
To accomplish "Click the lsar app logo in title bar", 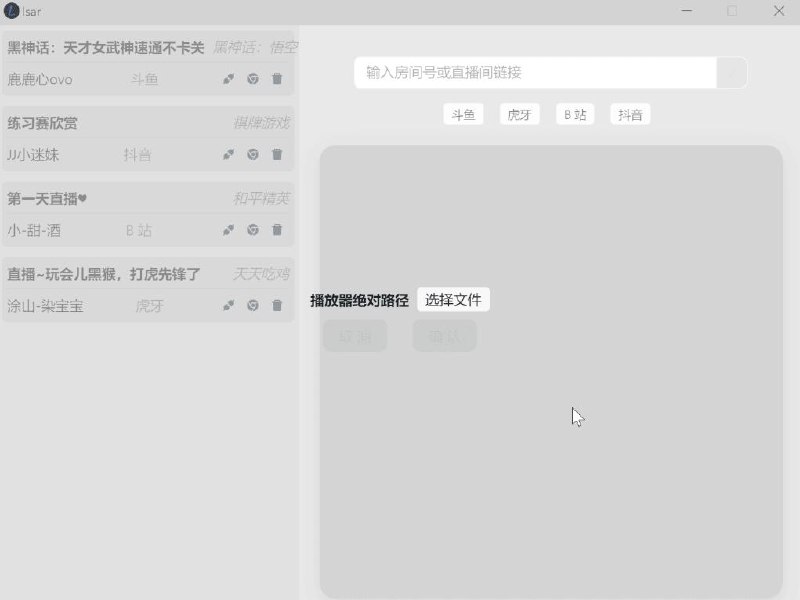I will pos(13,11).
